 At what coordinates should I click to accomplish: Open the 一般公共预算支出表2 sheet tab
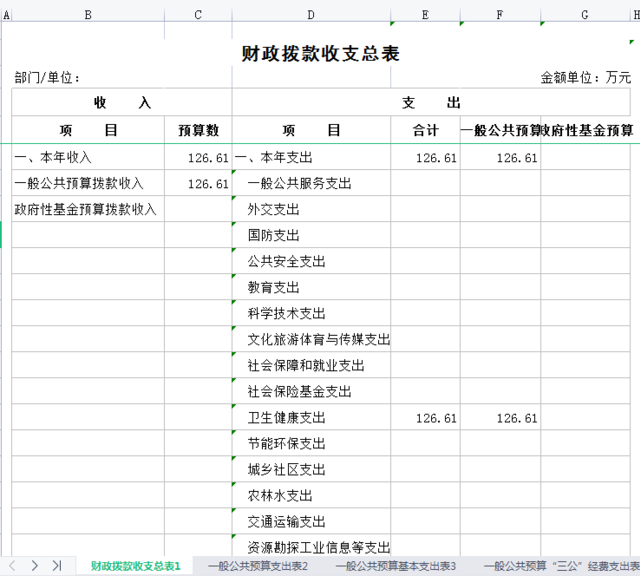tap(258, 566)
